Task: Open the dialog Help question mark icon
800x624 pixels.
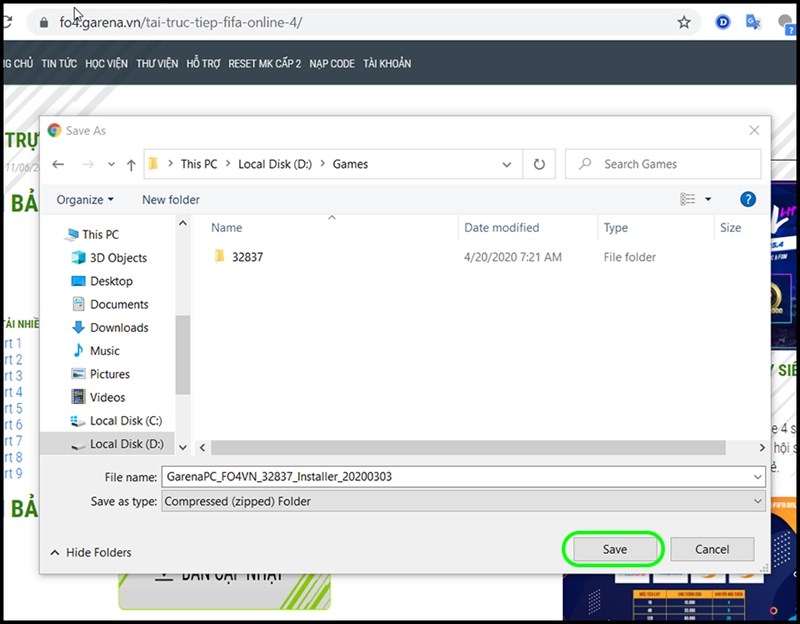Action: tap(747, 199)
